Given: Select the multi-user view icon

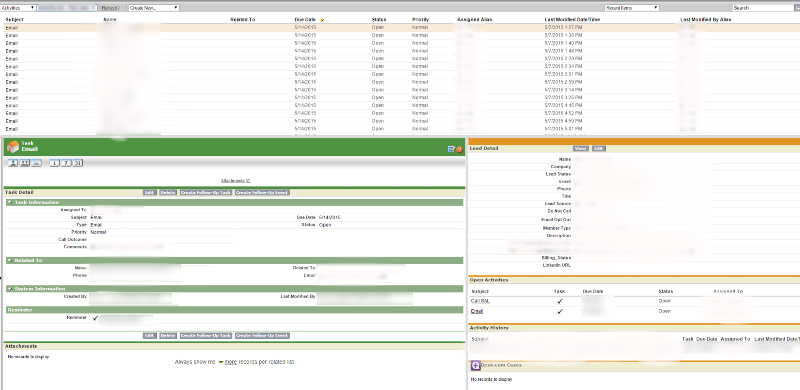Looking at the screenshot, I should pyautogui.click(x=24, y=163).
